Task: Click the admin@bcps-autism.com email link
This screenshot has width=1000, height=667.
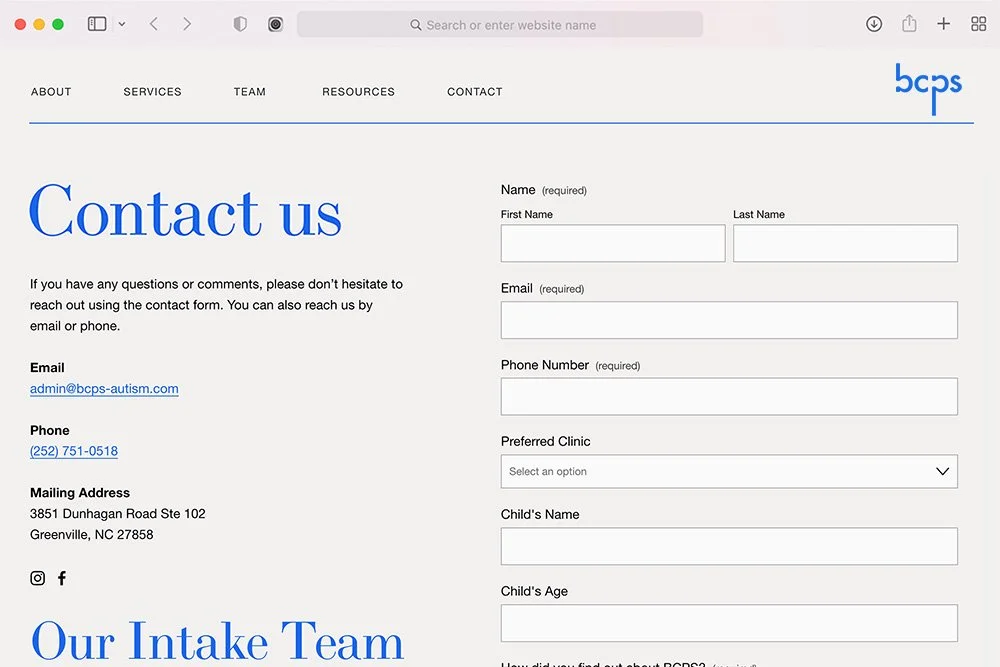Action: [104, 389]
